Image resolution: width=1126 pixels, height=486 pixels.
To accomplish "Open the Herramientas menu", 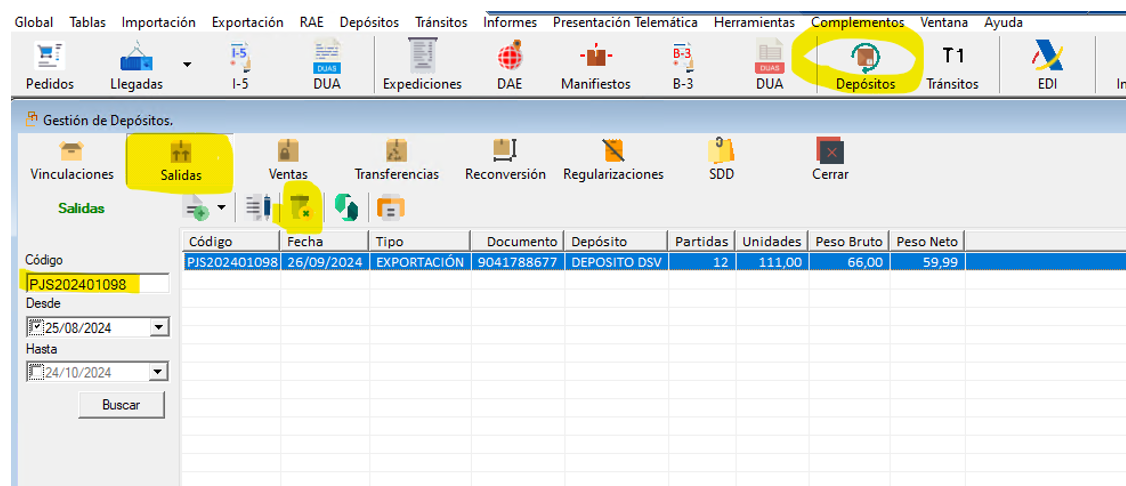I will click(754, 22).
